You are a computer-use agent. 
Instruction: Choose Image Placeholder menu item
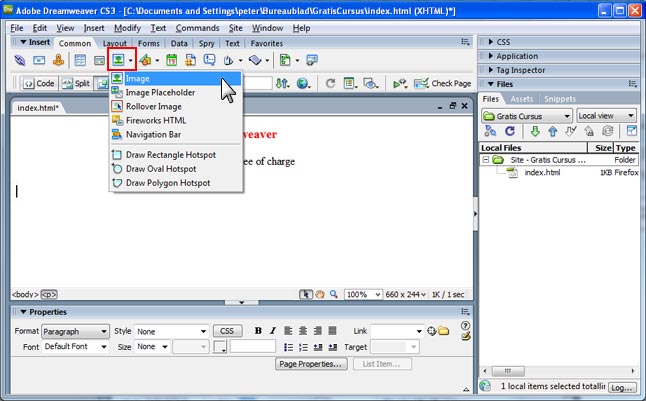pos(176,92)
